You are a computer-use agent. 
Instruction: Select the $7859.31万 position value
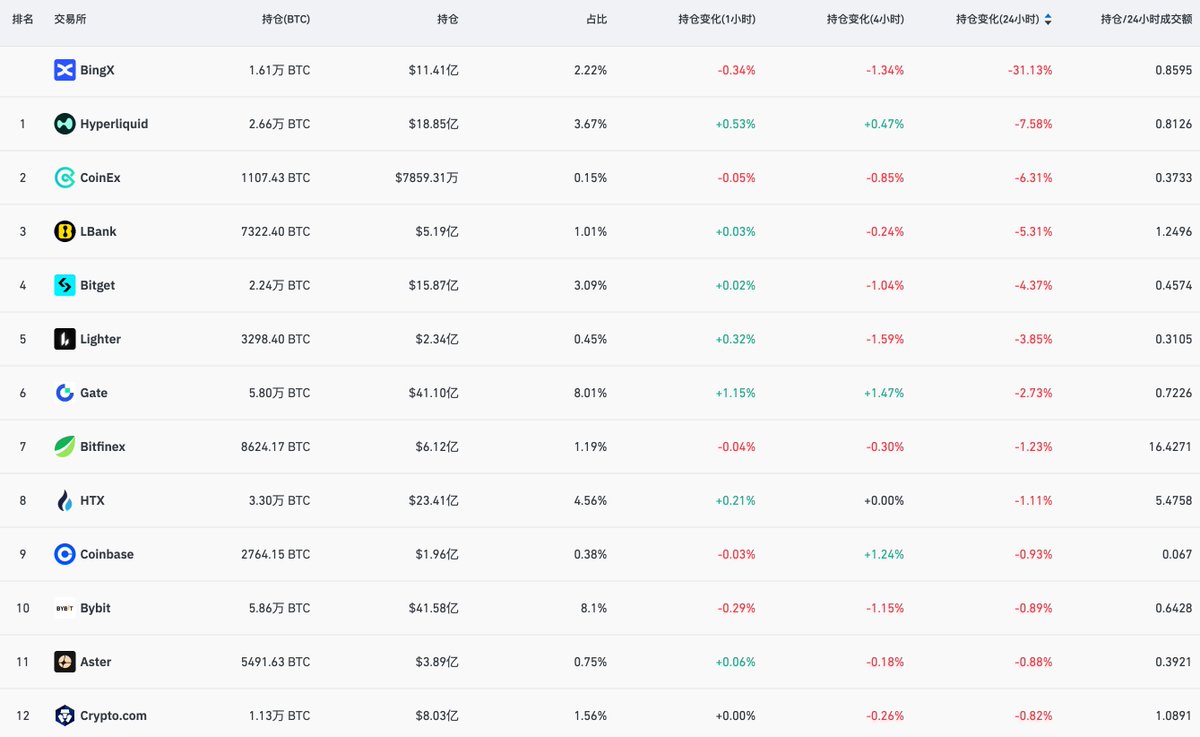click(x=427, y=178)
